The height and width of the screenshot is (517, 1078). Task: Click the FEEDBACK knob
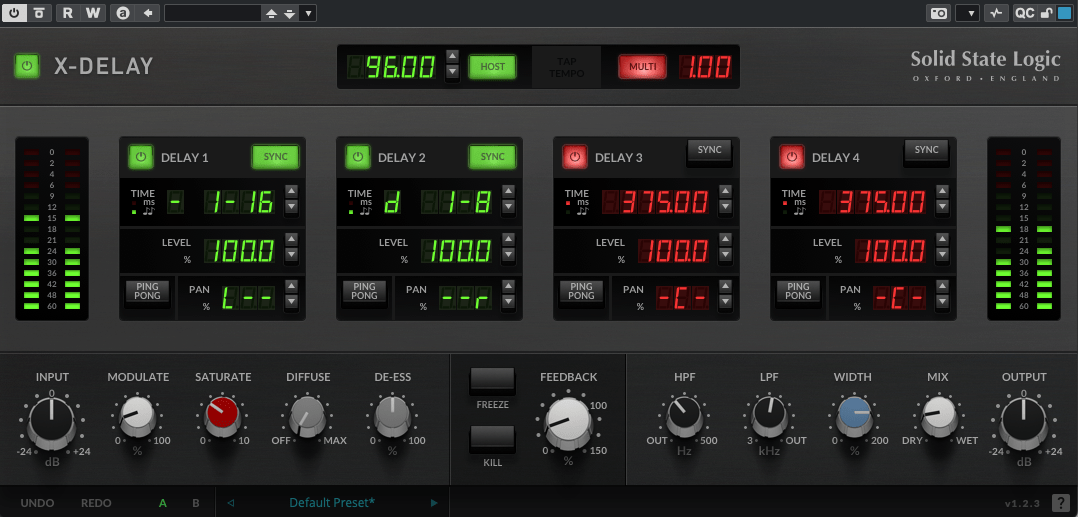coord(568,422)
